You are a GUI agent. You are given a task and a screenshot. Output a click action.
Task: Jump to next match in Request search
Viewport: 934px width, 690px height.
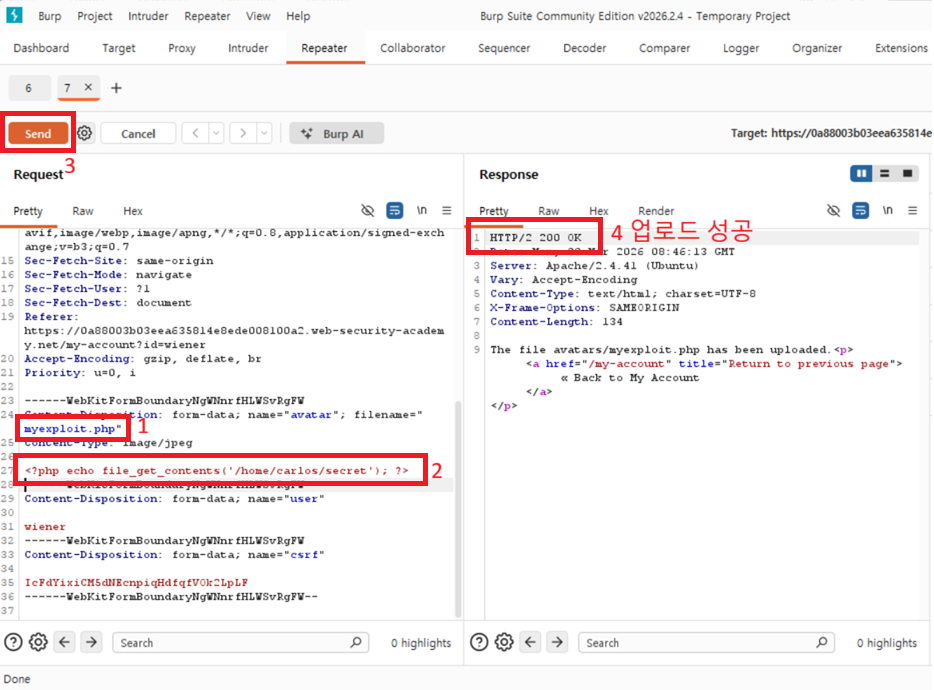click(x=91, y=642)
